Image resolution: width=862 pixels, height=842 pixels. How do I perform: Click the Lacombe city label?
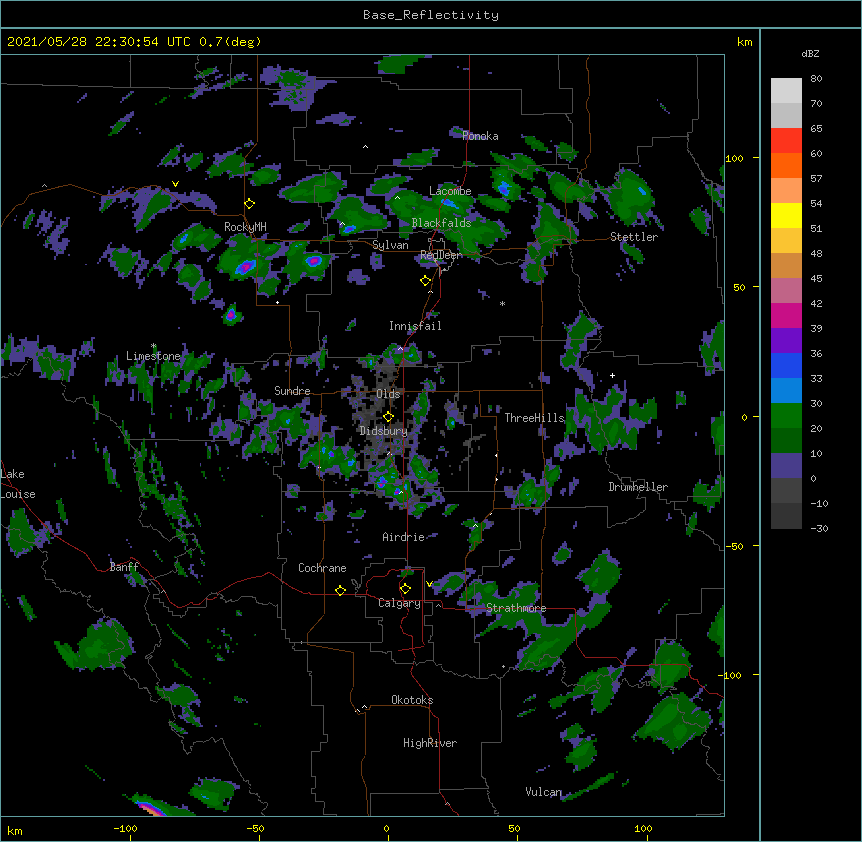450,191
